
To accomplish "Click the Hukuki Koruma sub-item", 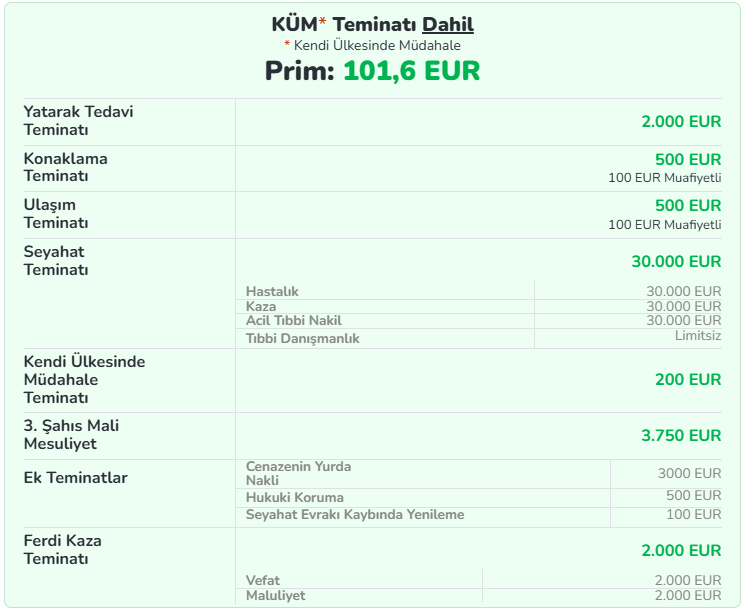I will click(294, 497).
